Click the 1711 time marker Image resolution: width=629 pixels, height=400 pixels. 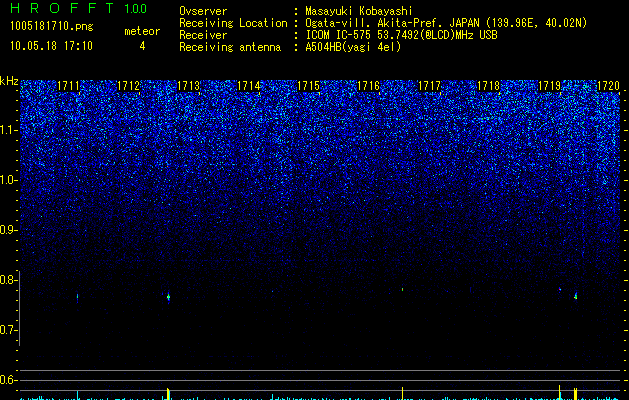click(x=69, y=86)
